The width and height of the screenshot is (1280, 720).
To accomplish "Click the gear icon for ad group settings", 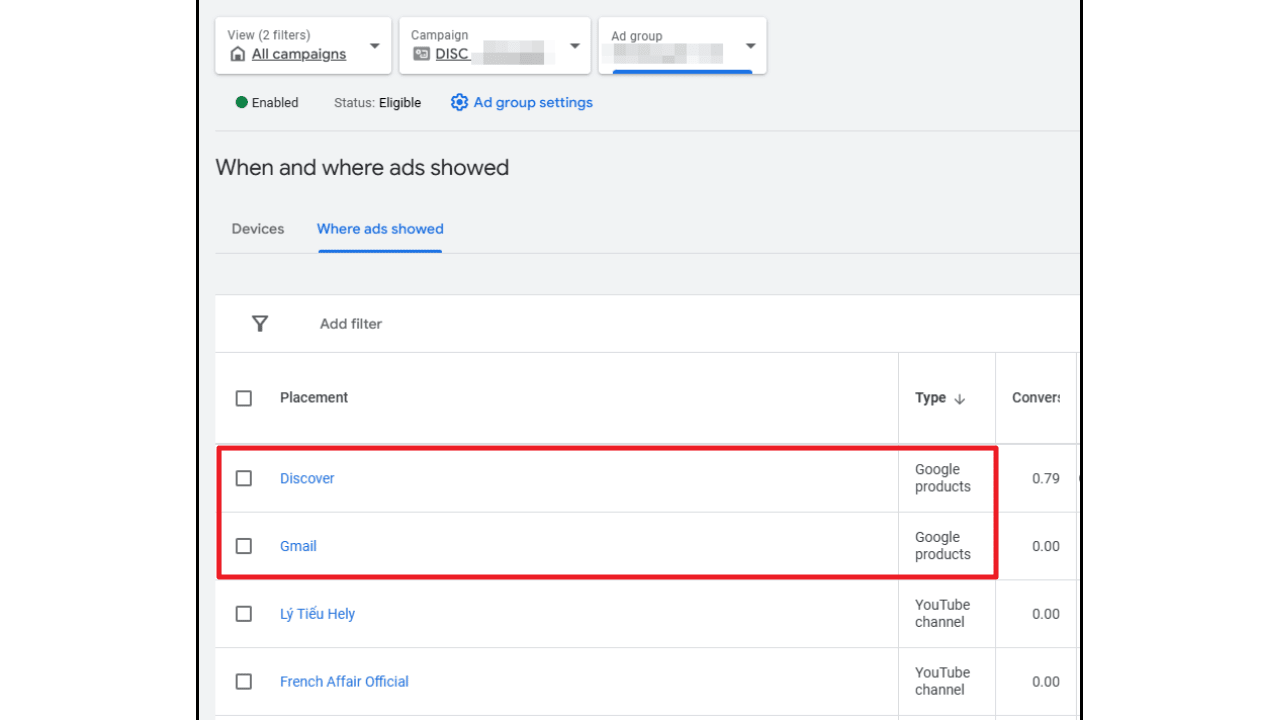I will (459, 102).
